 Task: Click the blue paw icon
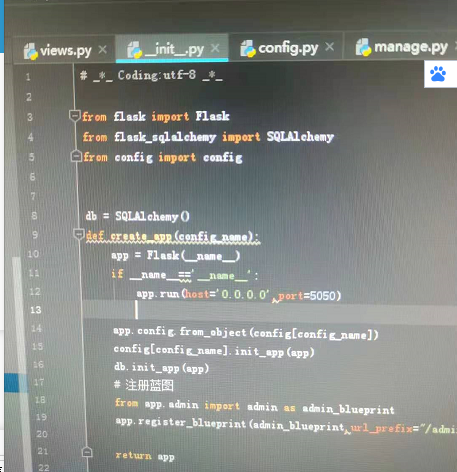[x=438, y=74]
